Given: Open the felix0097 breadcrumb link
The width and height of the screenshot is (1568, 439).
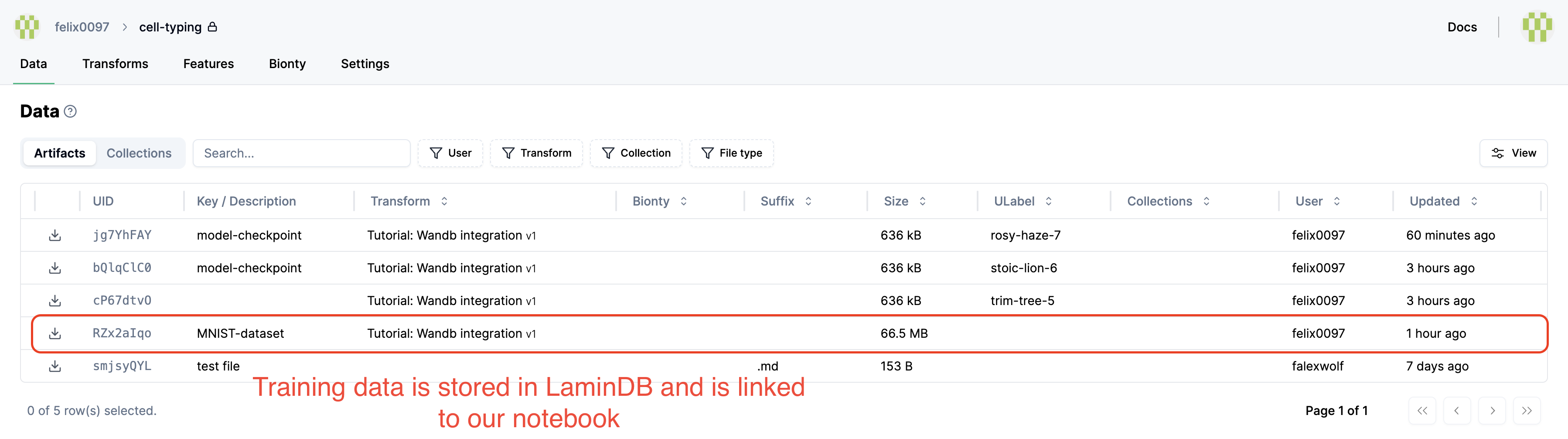Looking at the screenshot, I should click(82, 27).
